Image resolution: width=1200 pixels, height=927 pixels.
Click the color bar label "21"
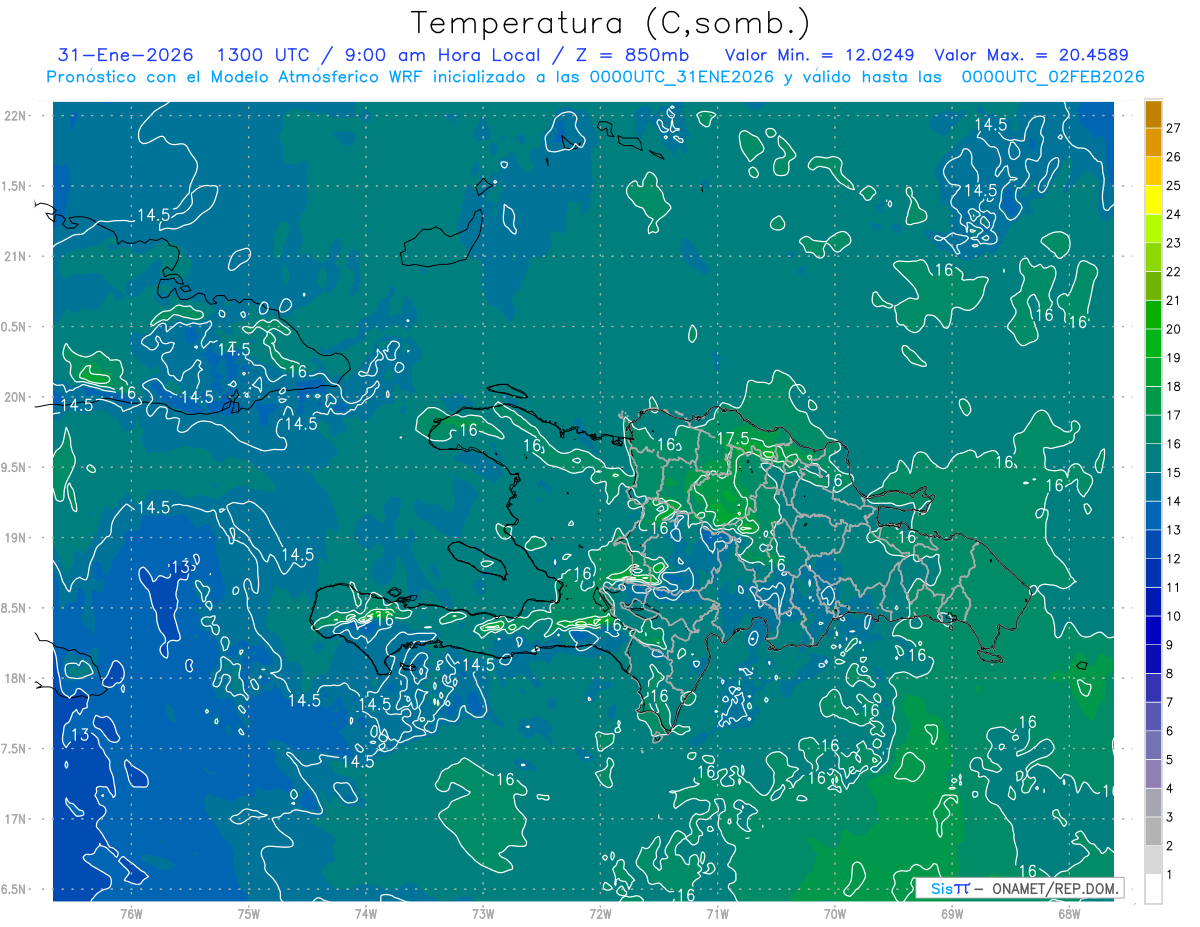1173,300
